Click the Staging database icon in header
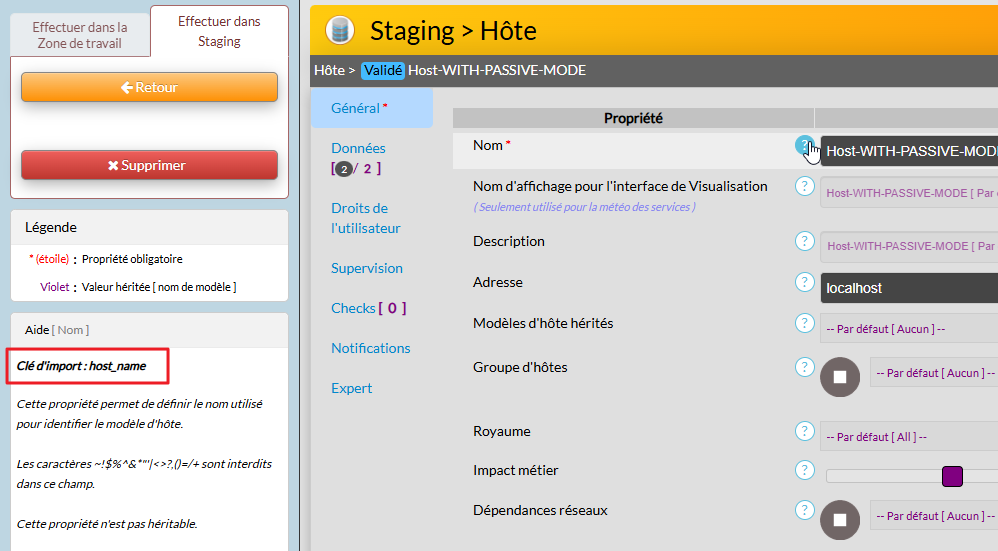The height and width of the screenshot is (551, 998). tap(340, 30)
